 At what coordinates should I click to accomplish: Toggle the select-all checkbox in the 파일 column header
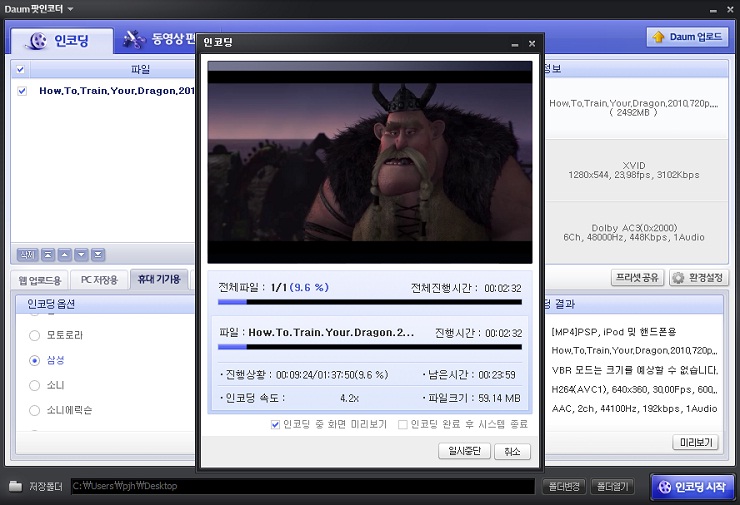(20, 69)
